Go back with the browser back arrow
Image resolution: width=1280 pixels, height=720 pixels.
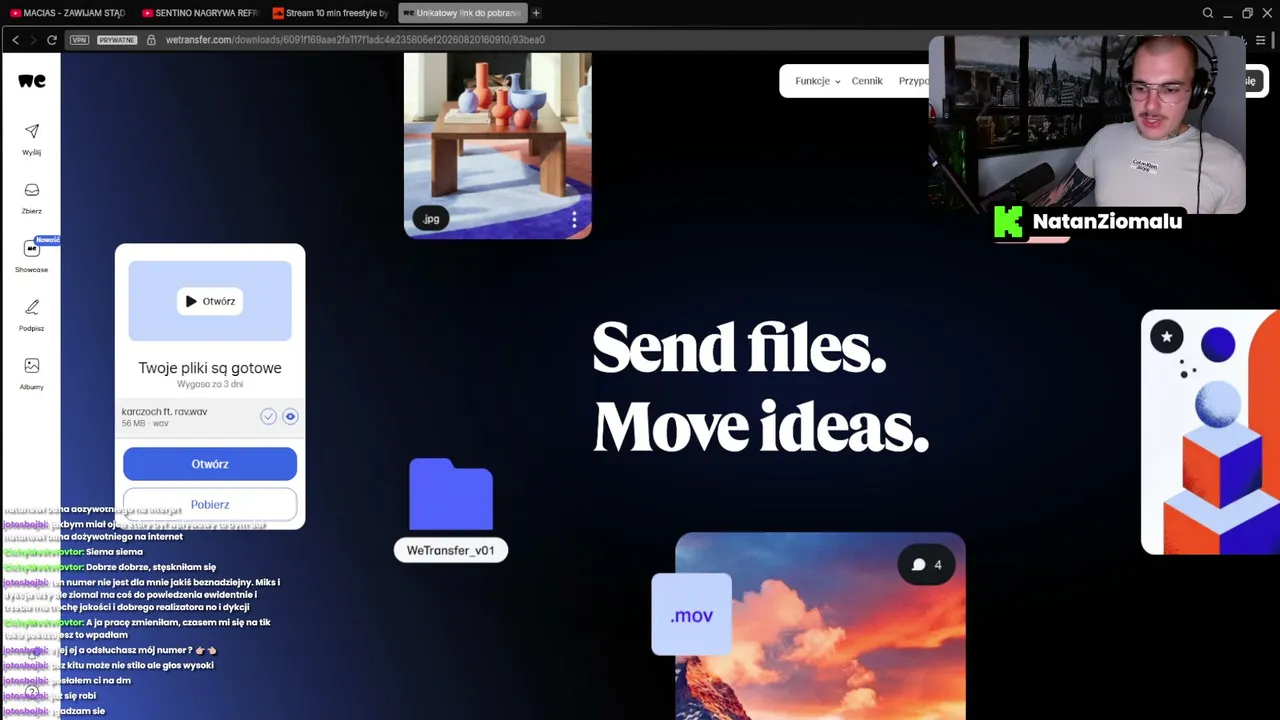15,40
